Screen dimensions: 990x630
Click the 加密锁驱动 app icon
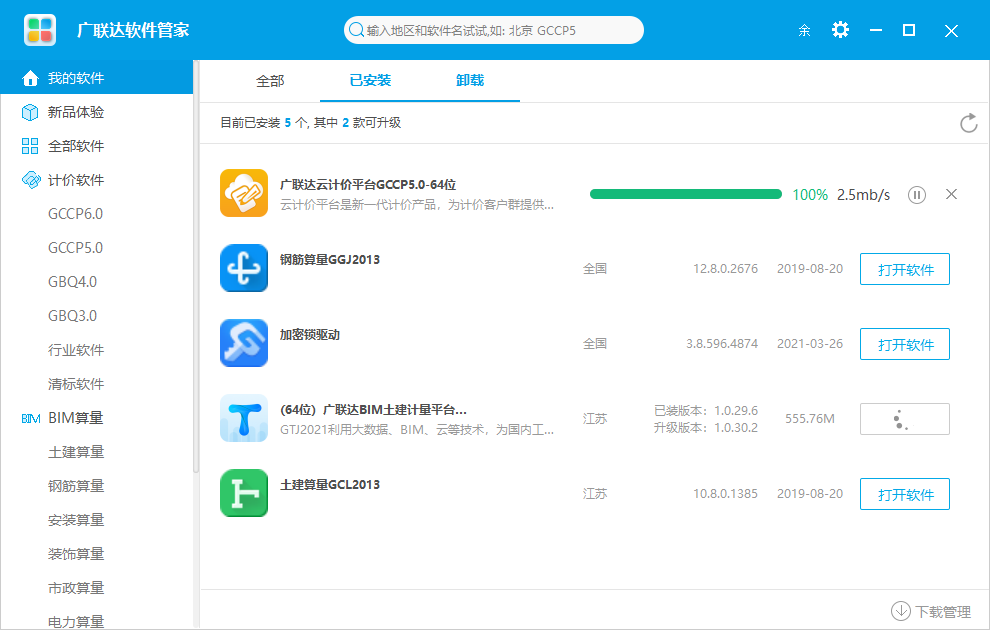coord(244,343)
